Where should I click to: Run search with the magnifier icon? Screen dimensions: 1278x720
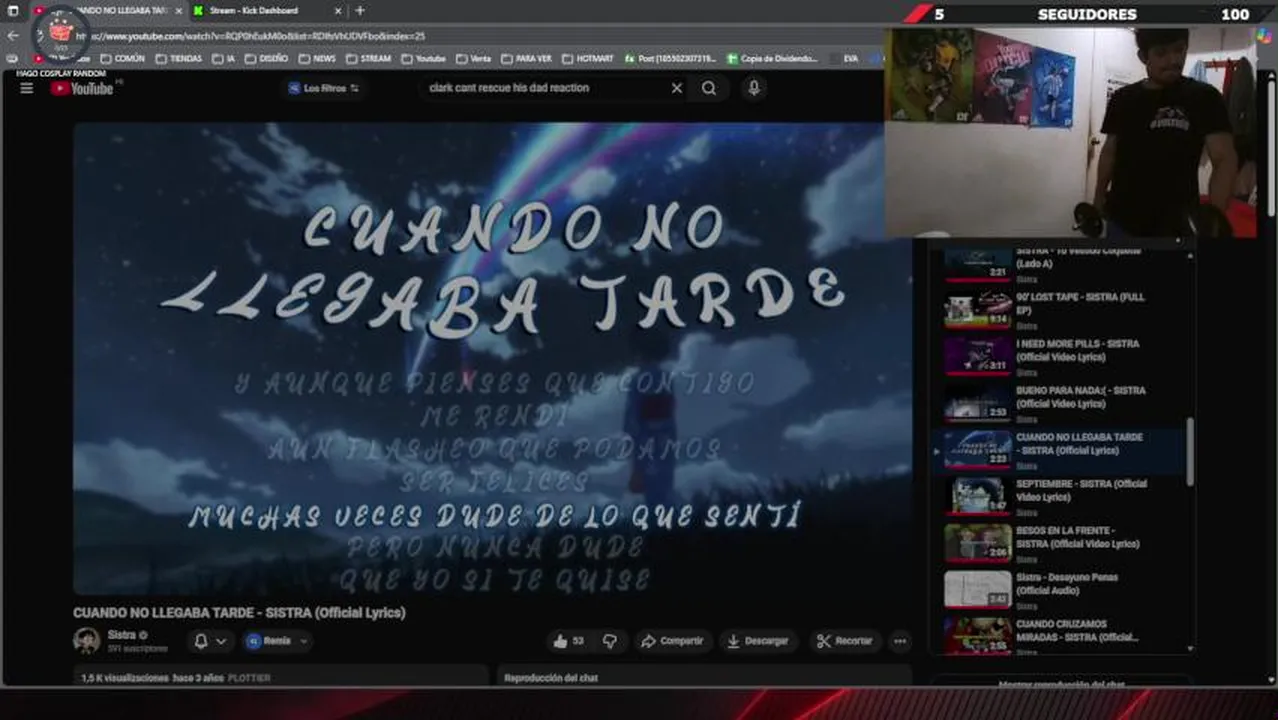[x=709, y=88]
